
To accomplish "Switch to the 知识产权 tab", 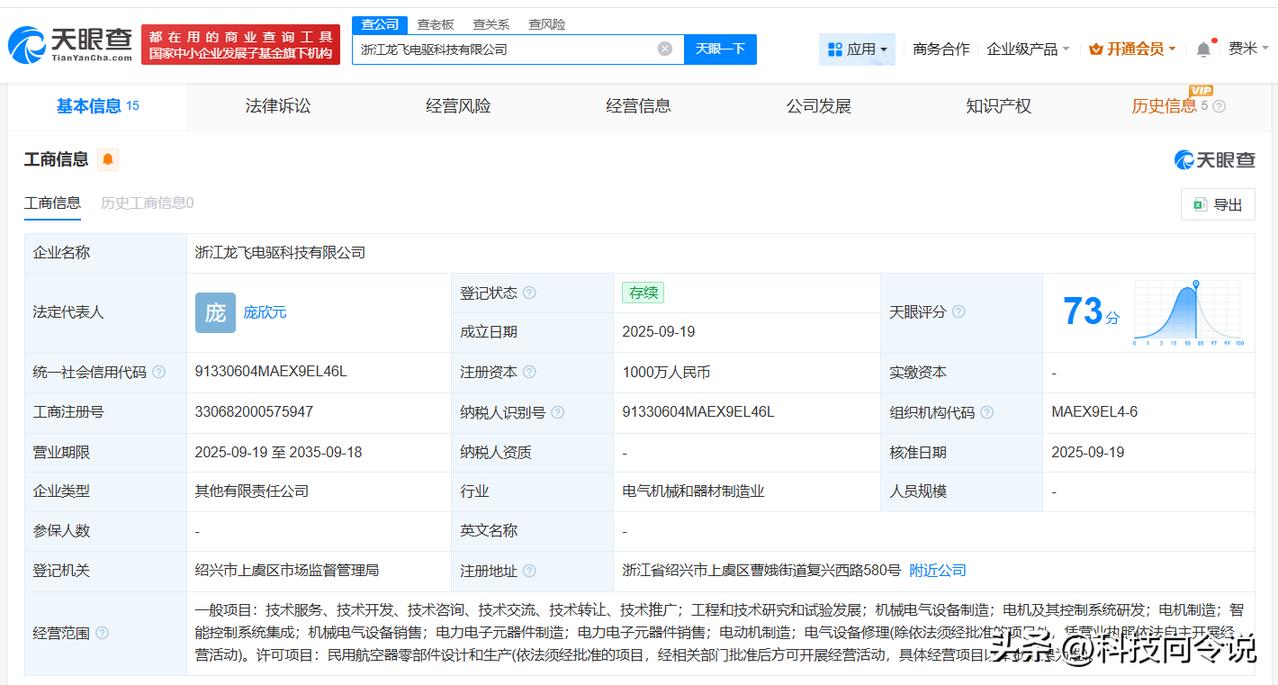I will tap(998, 106).
